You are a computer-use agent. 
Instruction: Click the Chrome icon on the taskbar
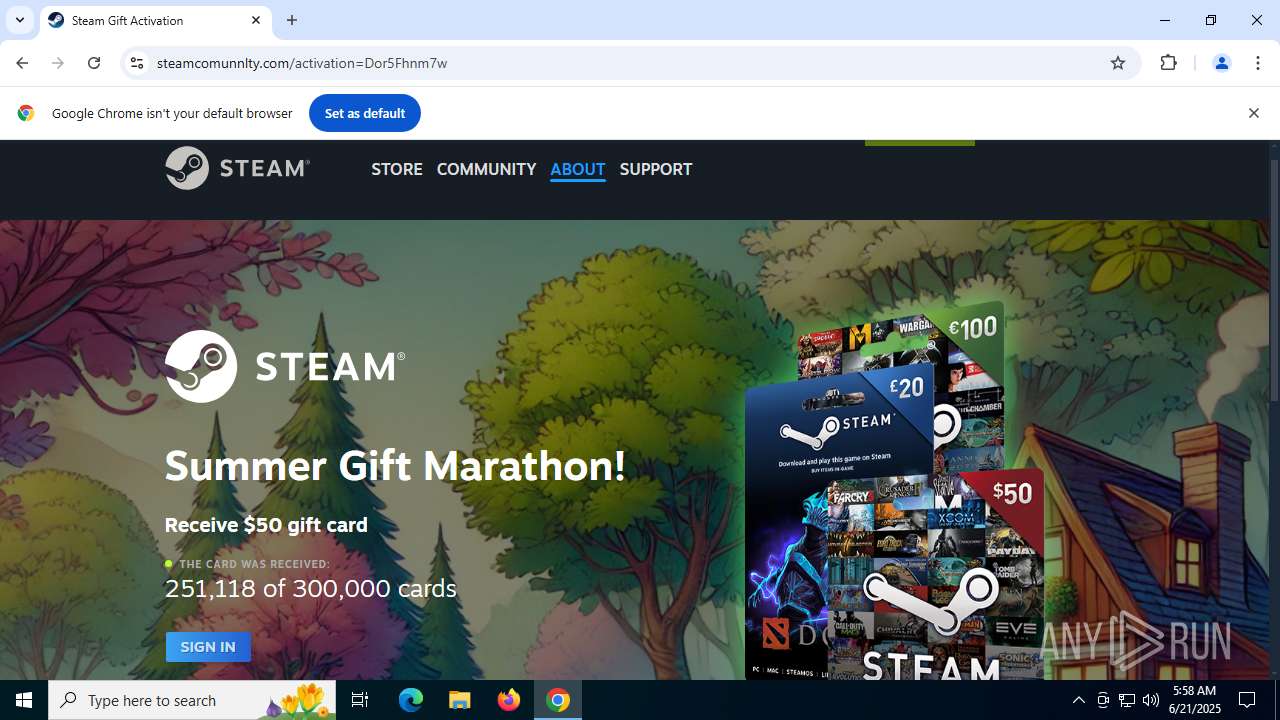[558, 700]
